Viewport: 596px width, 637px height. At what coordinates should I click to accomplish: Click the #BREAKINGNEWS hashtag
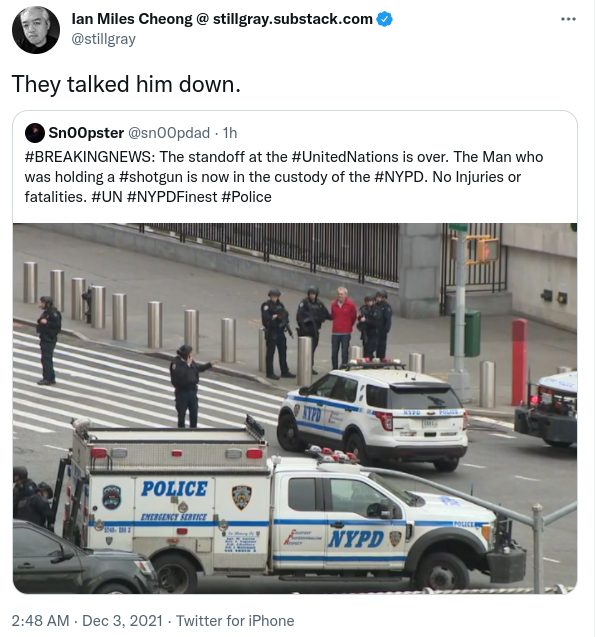pyautogui.click(x=89, y=157)
